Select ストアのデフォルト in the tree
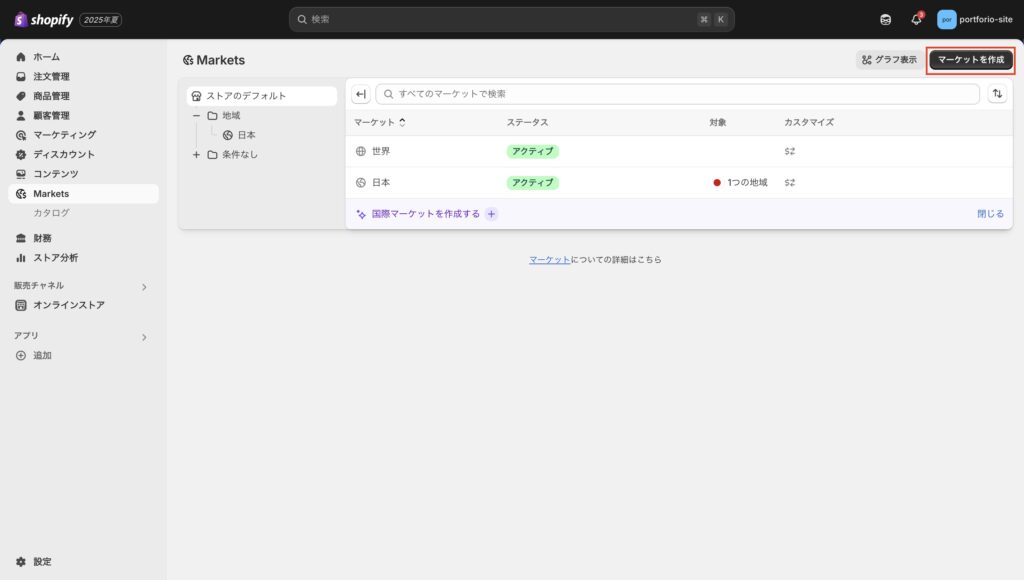 tap(246, 96)
